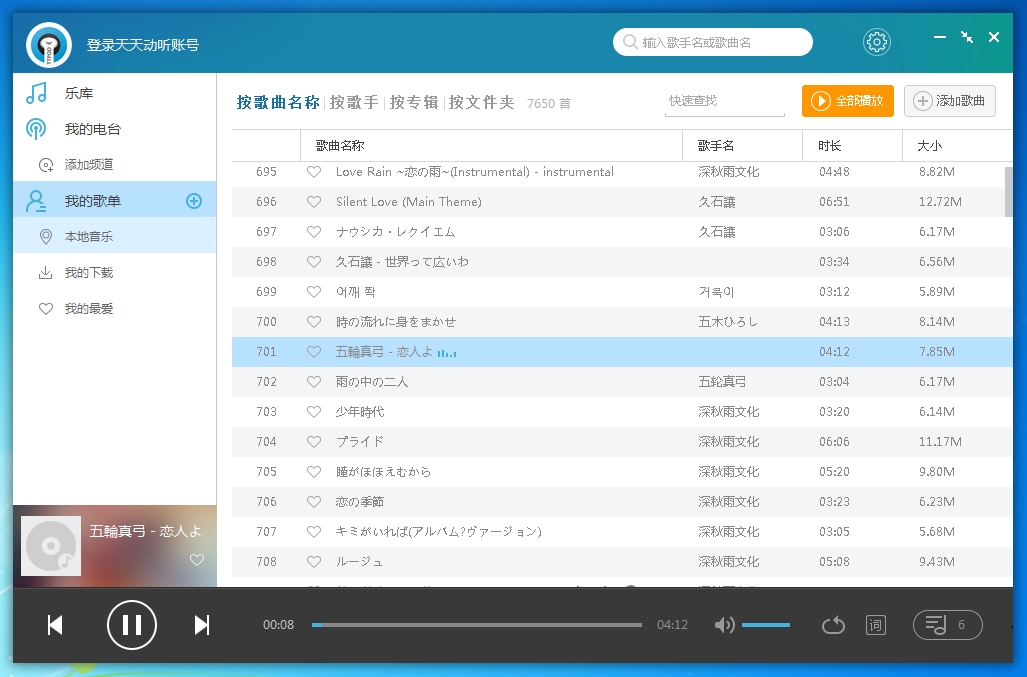Skip to previous track
The image size is (1027, 677).
tap(55, 625)
